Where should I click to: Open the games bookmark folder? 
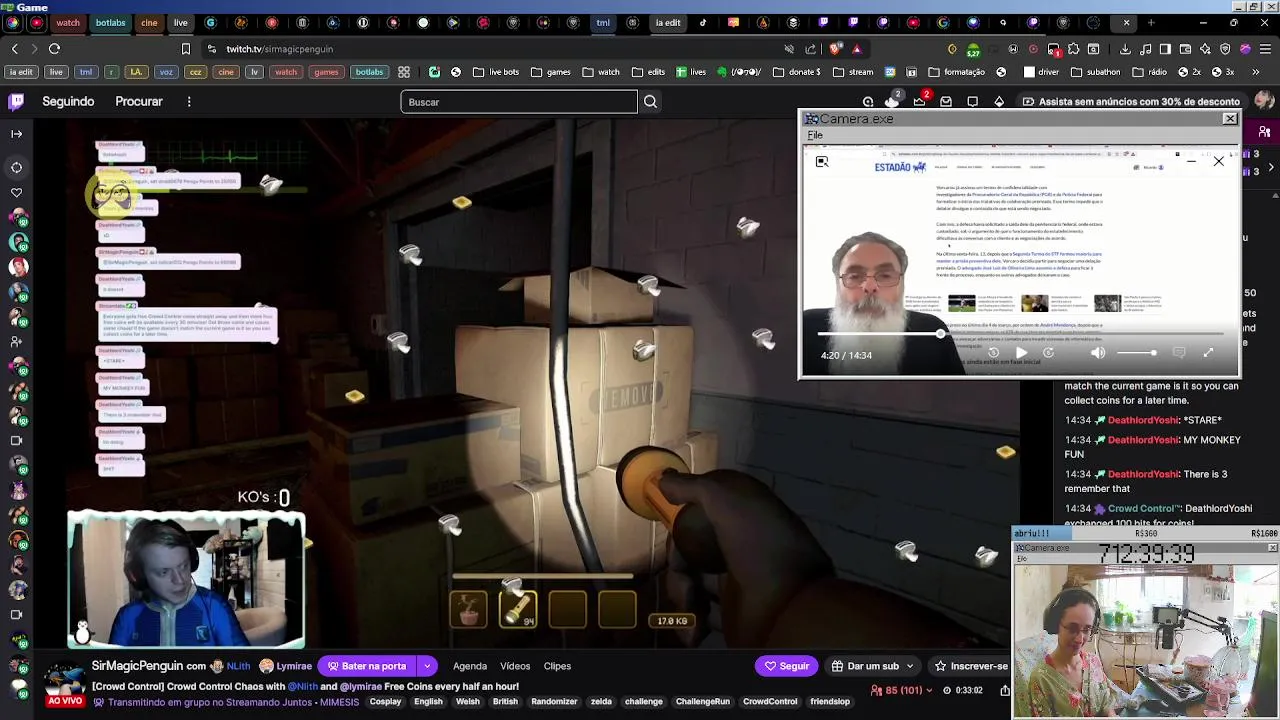[x=551, y=72]
